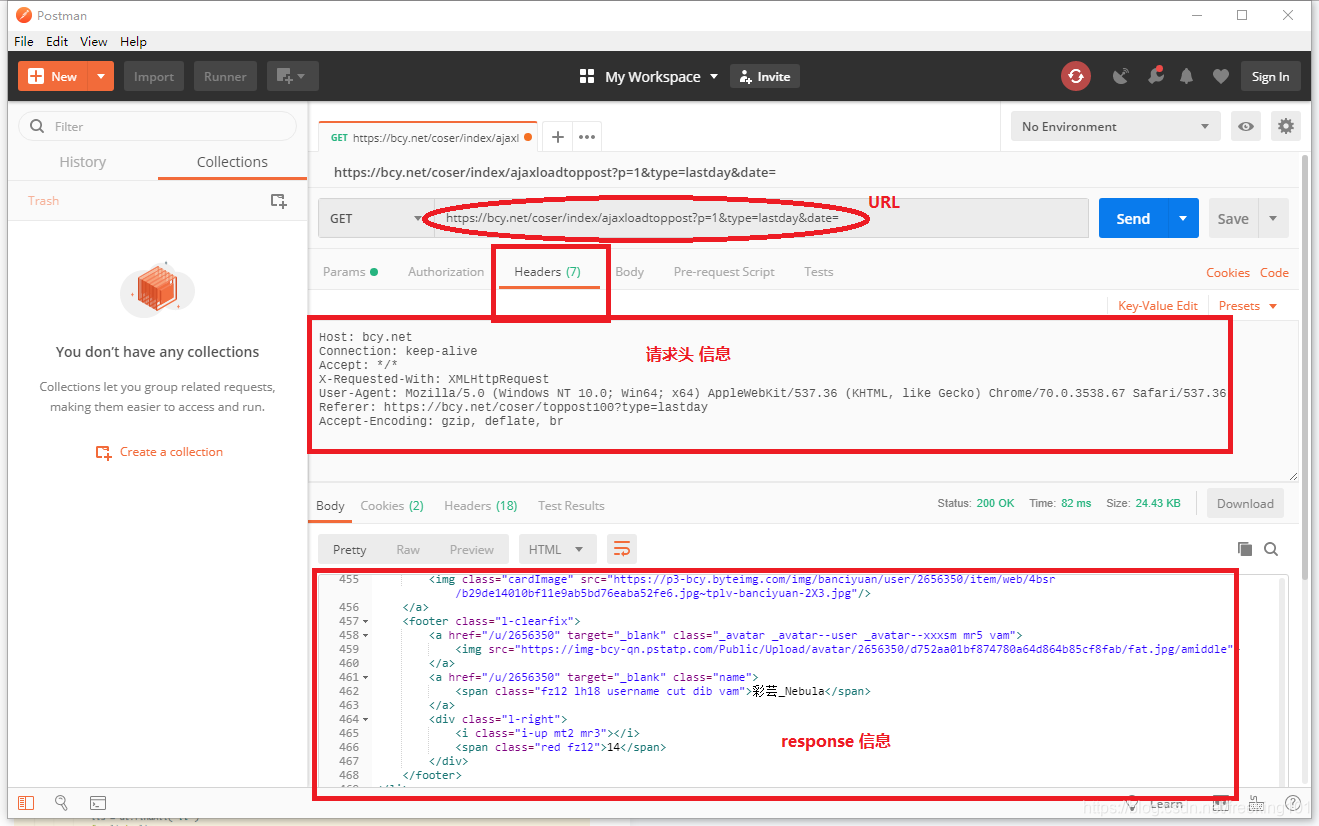This screenshot has width=1319, height=826.
Task: Open the Pre-request Script tab
Action: pyautogui.click(x=724, y=272)
